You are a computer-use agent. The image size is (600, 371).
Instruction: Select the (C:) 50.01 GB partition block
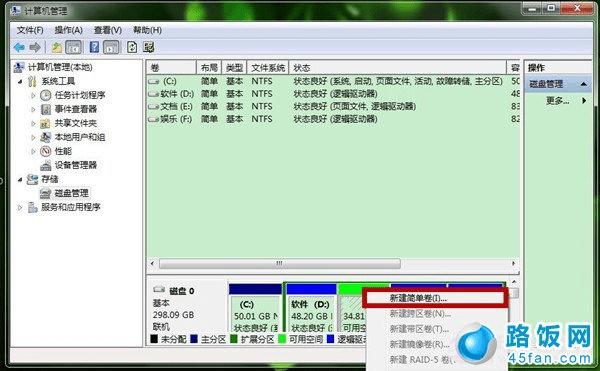(x=256, y=308)
